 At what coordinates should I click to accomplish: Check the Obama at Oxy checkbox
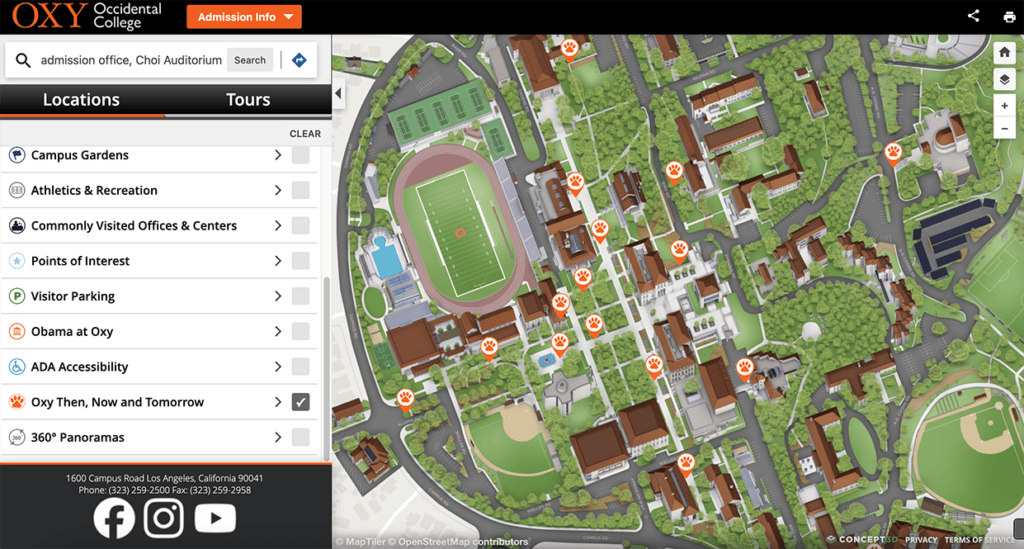pos(300,331)
